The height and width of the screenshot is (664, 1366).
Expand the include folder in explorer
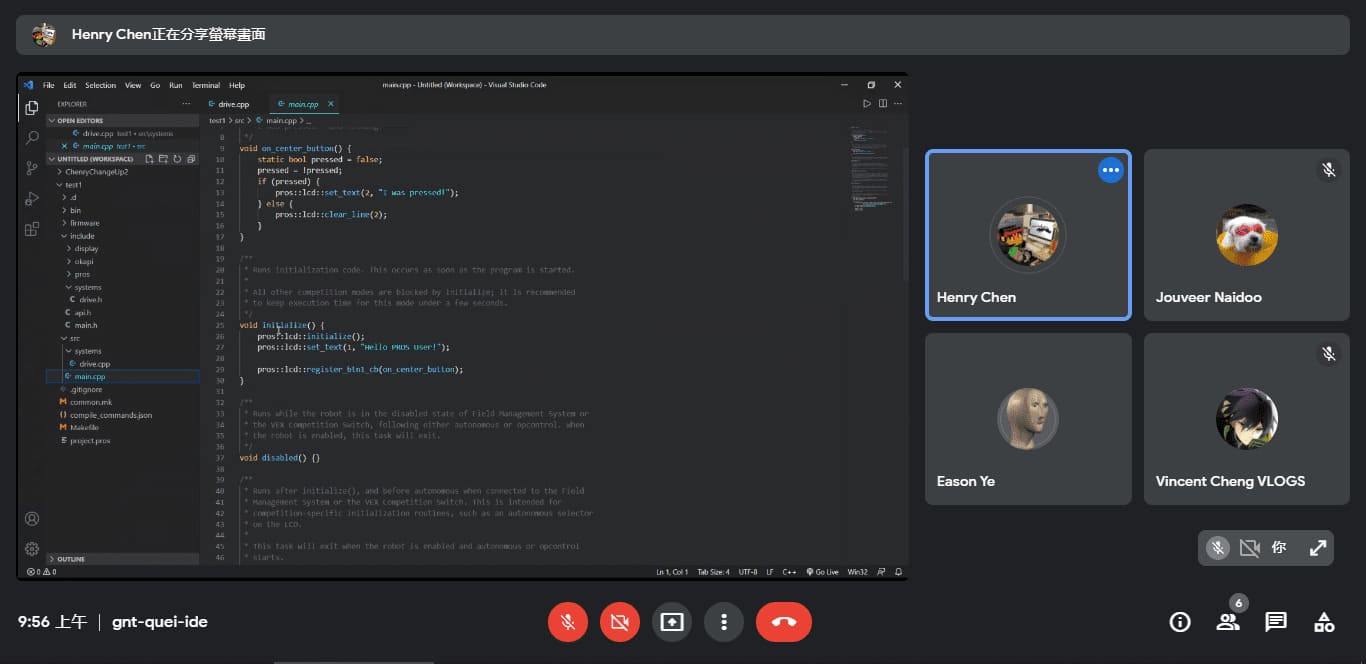pos(82,236)
